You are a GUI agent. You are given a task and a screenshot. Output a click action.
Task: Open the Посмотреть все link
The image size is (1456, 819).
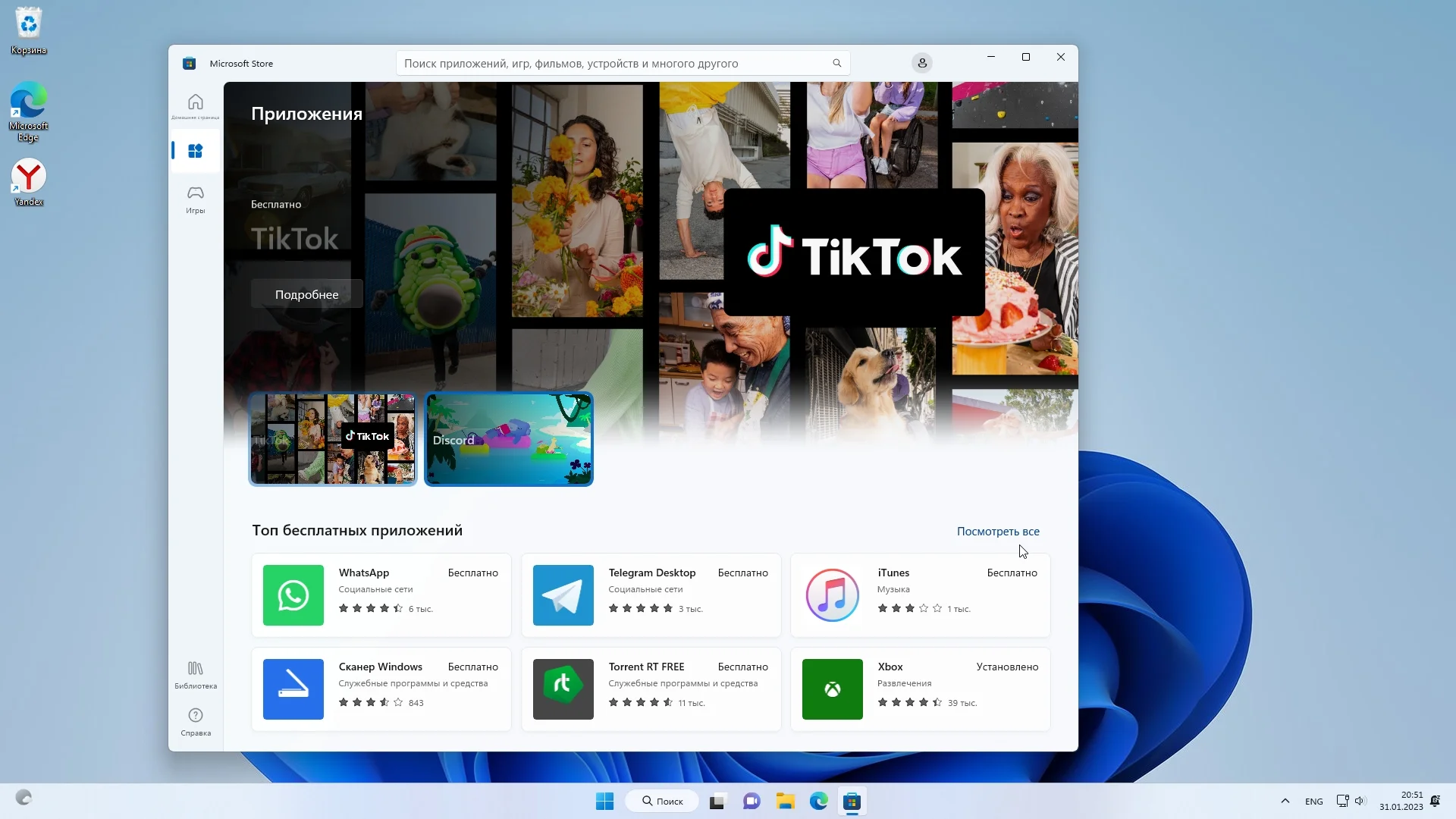[997, 532]
